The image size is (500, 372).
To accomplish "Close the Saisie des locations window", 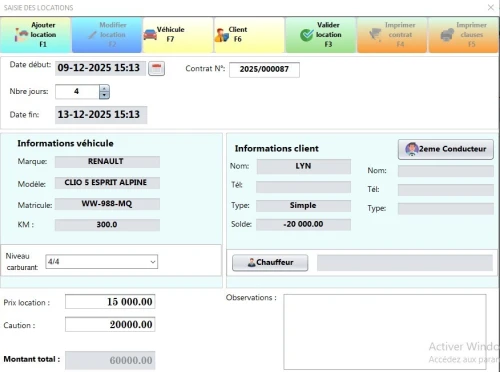I will [491, 7].
